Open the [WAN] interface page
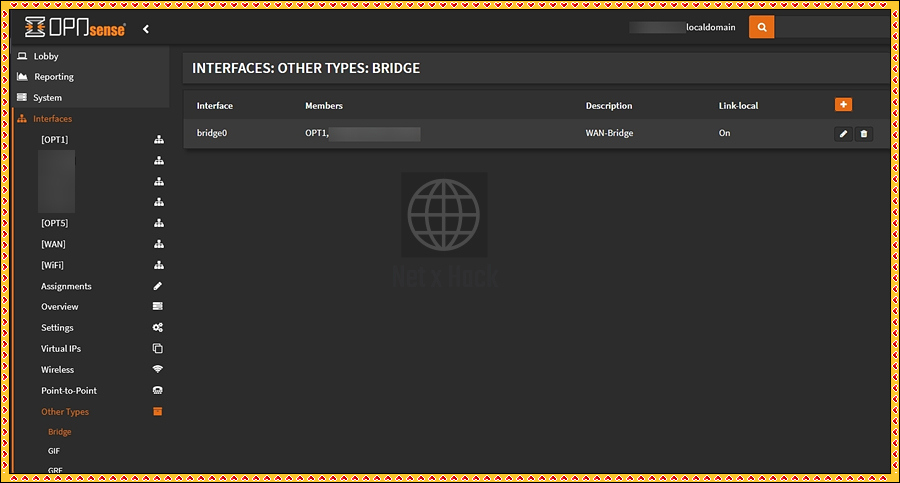This screenshot has width=900, height=483. click(x=54, y=244)
